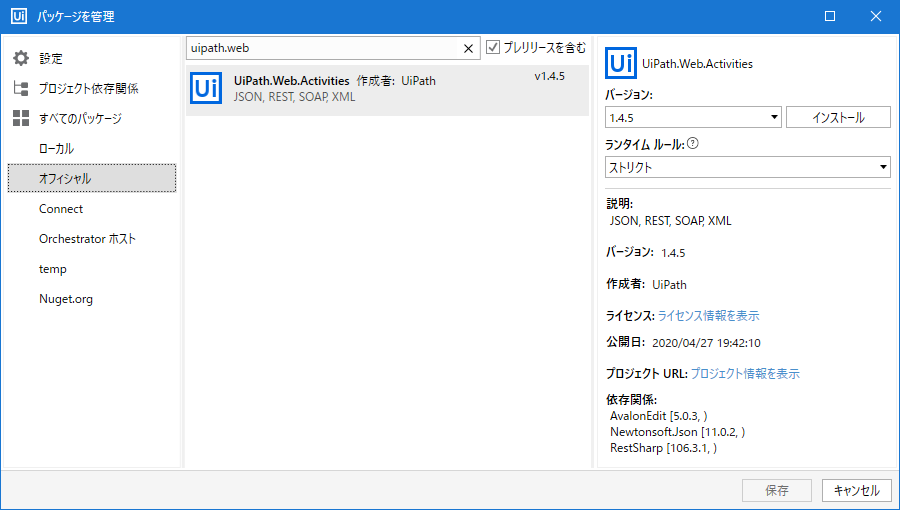The height and width of the screenshot is (510, 900).
Task: Click the すべてのパッケージ grid icon
Action: (21, 118)
